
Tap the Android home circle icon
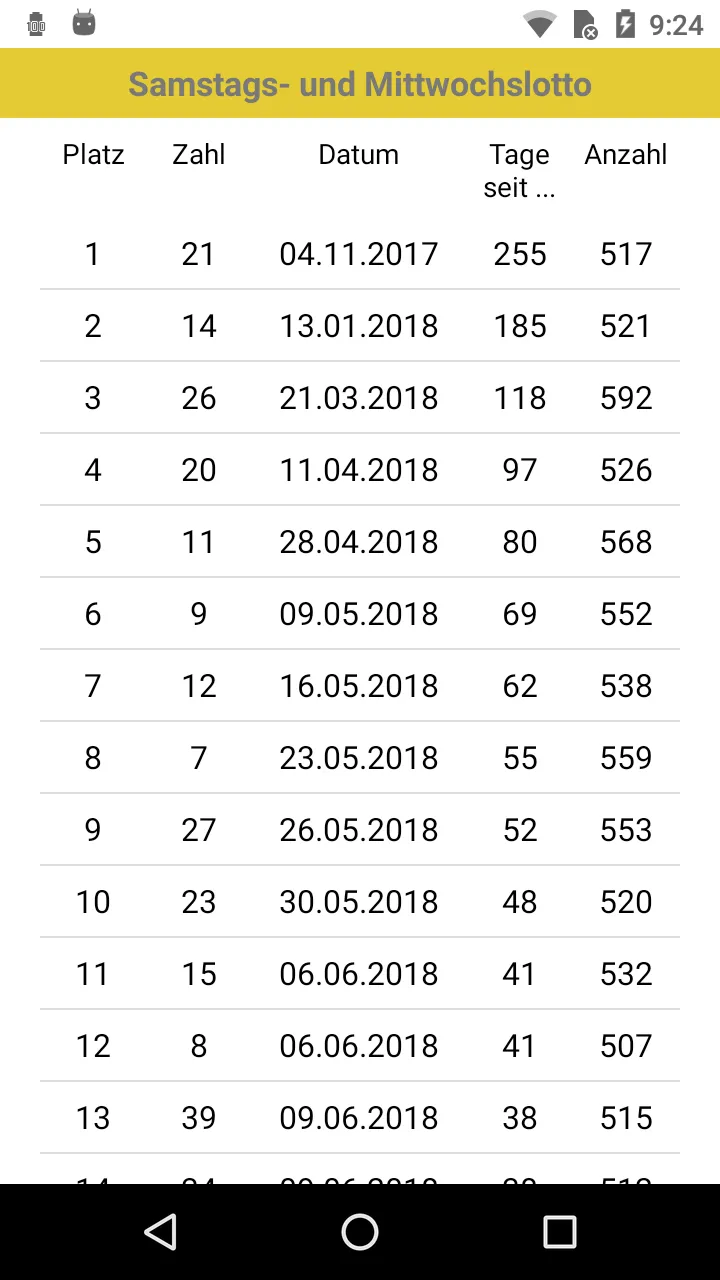coord(360,1232)
